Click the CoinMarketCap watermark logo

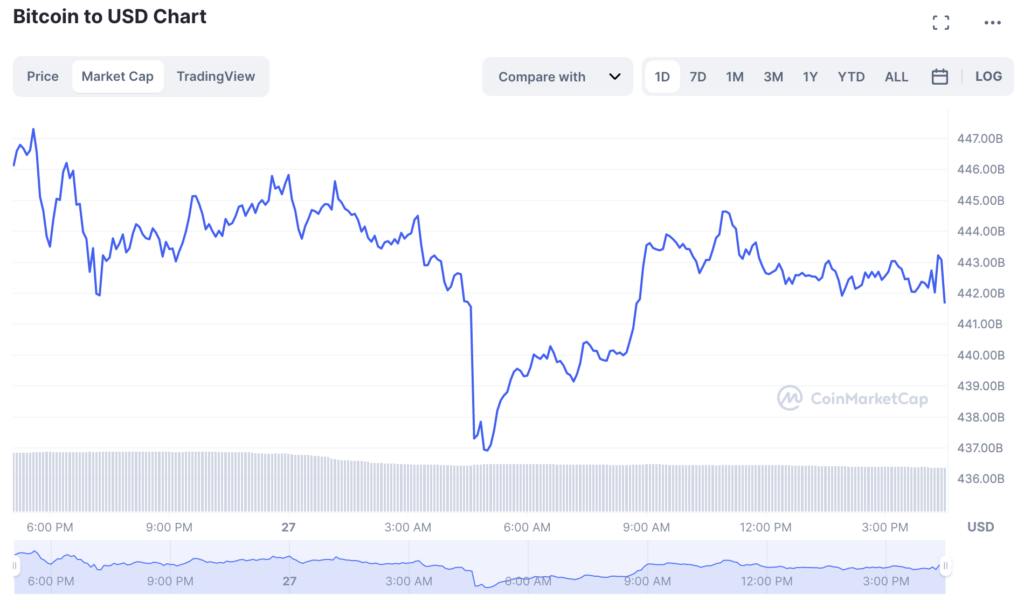pyautogui.click(x=852, y=398)
